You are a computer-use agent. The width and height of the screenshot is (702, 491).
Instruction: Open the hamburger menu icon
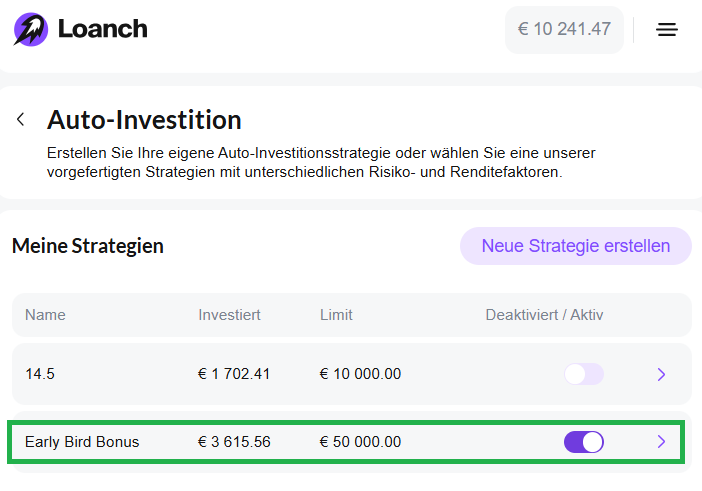[x=667, y=30]
